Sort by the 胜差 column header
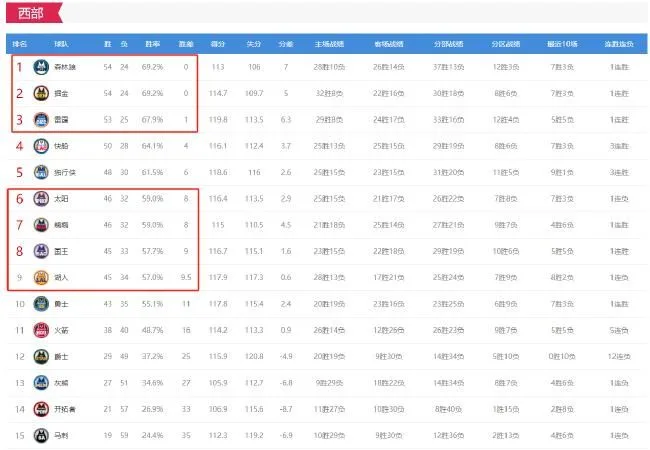Image resolution: width=650 pixels, height=450 pixels. pyautogui.click(x=186, y=44)
